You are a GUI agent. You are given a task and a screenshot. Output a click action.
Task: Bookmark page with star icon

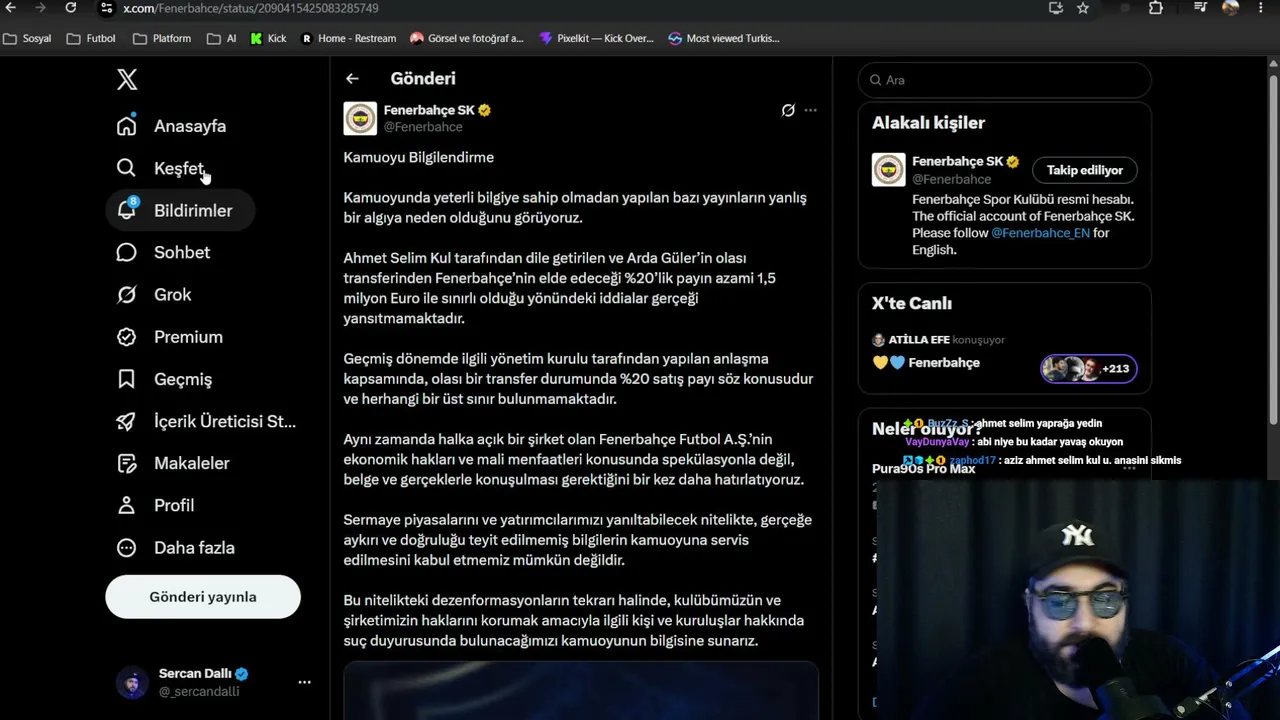(x=1083, y=8)
